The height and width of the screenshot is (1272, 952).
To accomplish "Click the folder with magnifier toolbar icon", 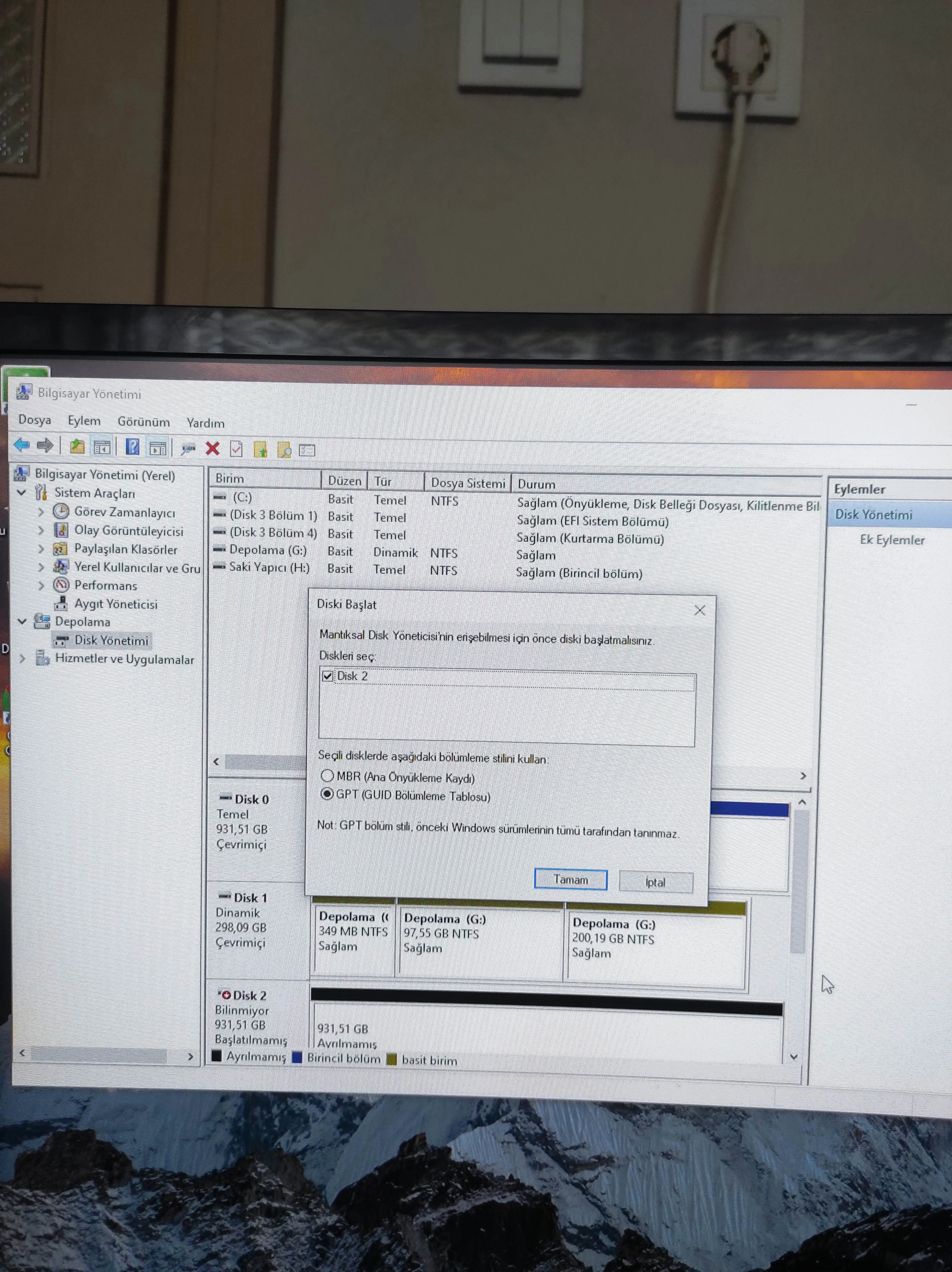I will click(x=284, y=450).
